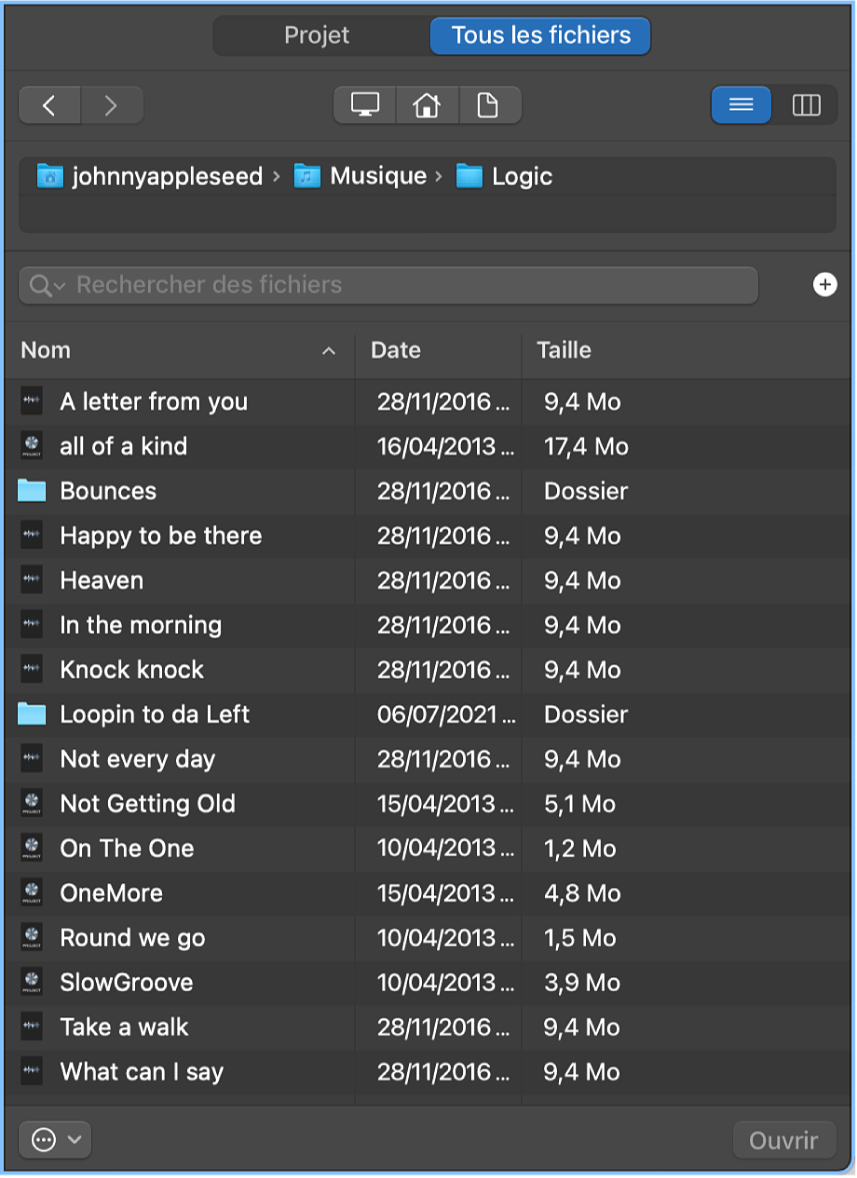Select the OneMore project name
The width and height of the screenshot is (857, 1178).
coord(111,893)
